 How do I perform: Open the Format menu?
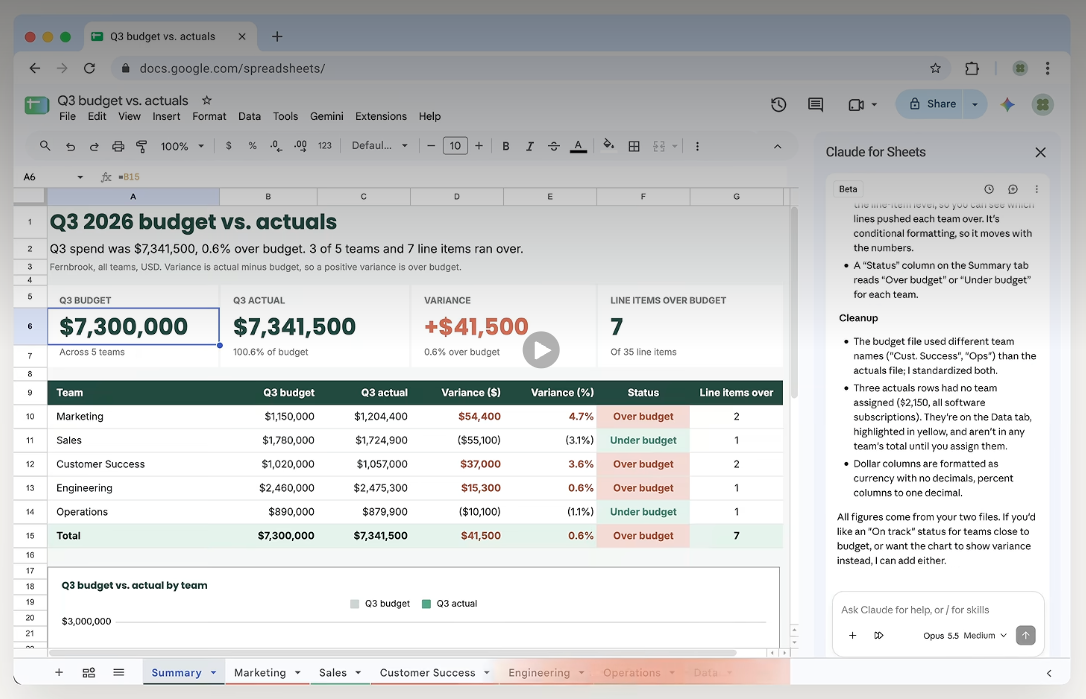pyautogui.click(x=209, y=116)
